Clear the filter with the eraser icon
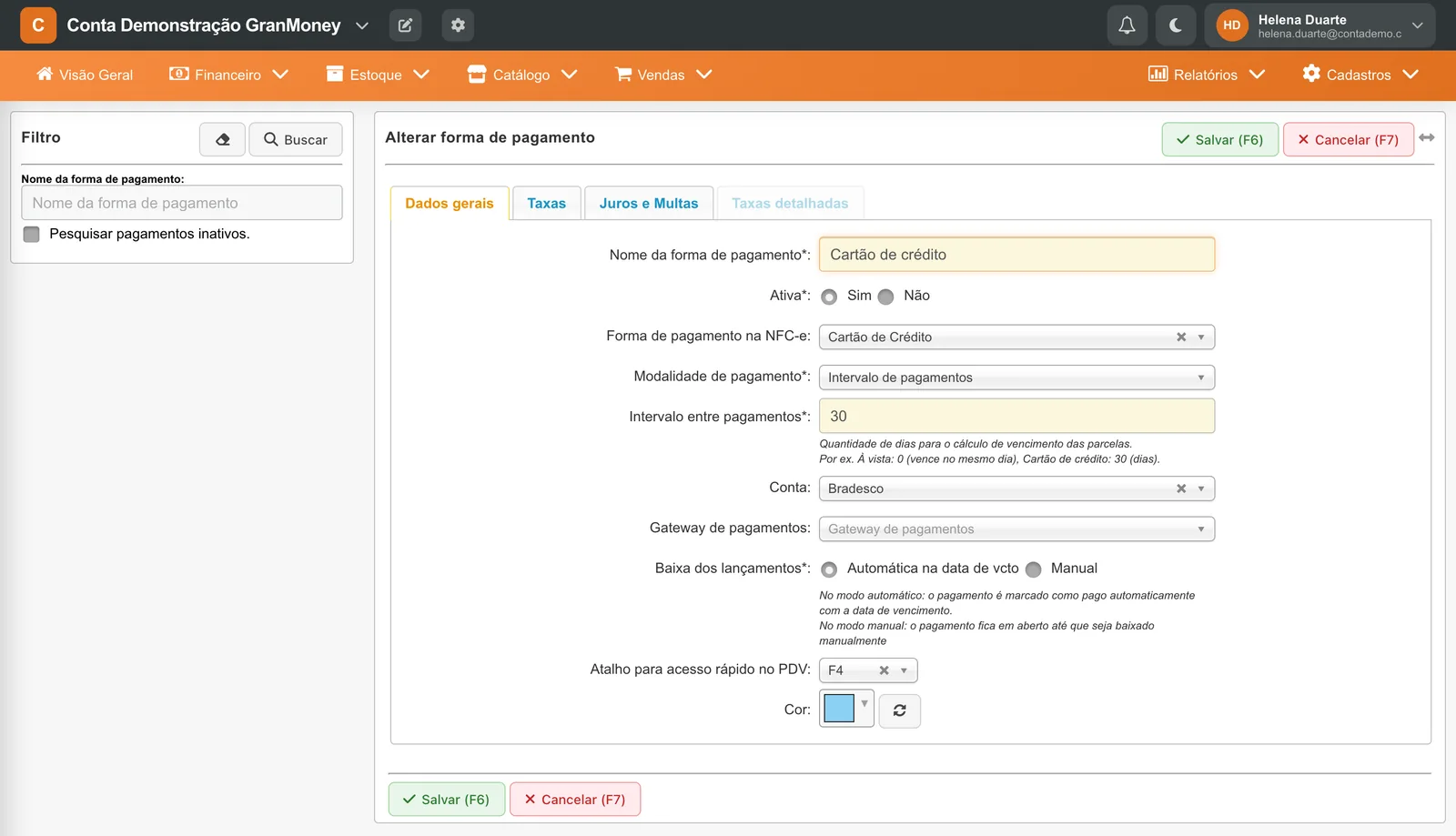 pos(223,139)
